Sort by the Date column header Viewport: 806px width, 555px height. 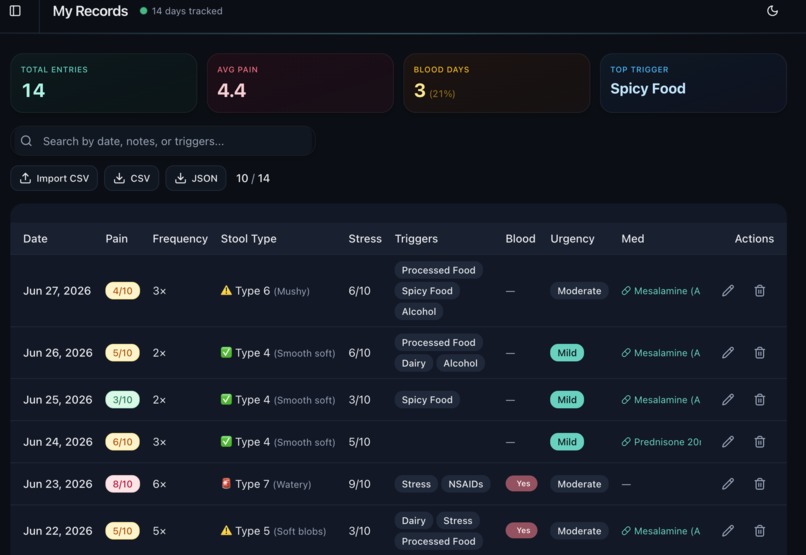pos(35,238)
